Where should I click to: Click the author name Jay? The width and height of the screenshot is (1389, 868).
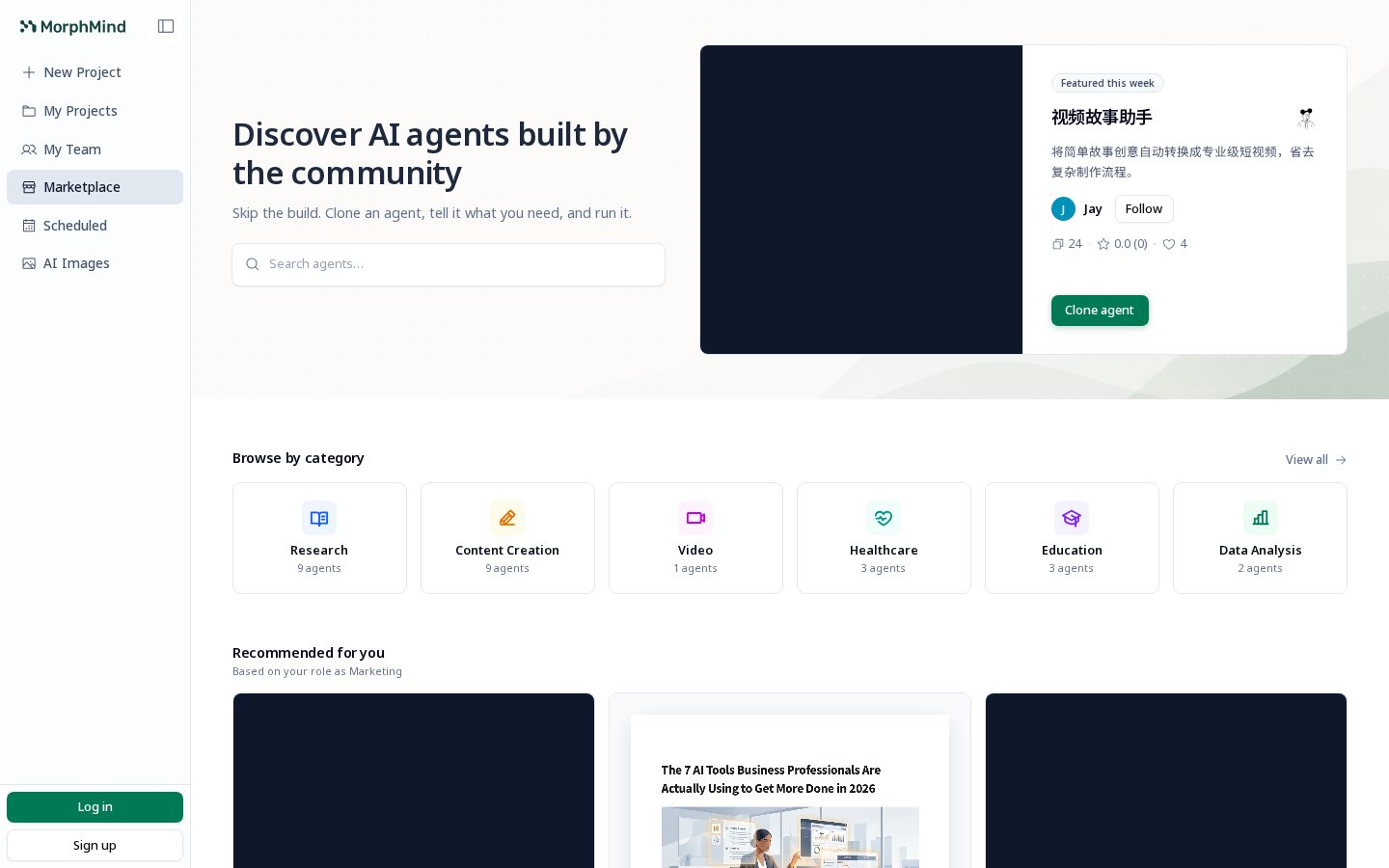tap(1093, 209)
